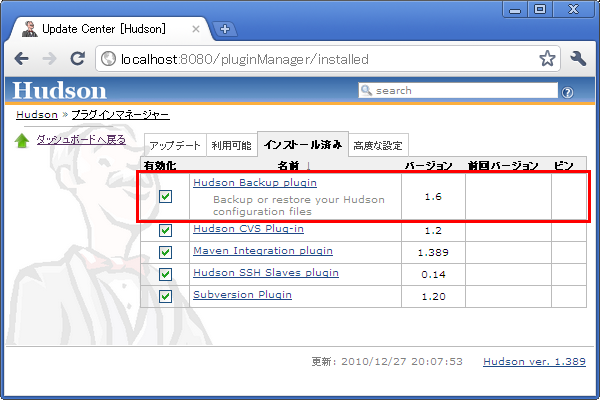Click the version 1.20 cell

433,297
